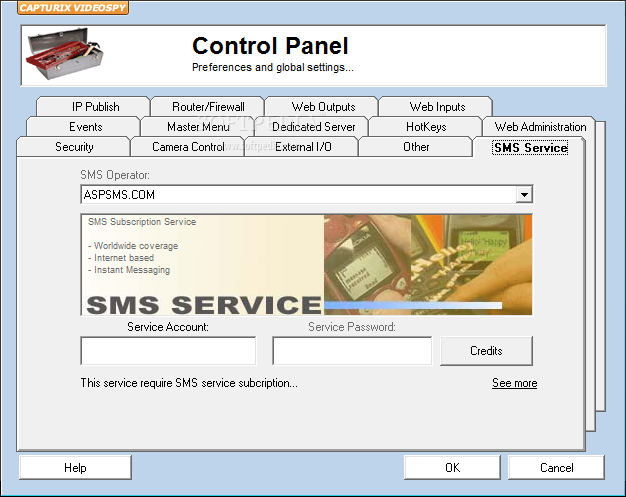Click the Cancel button
Screen dimensions: 626x497
(x=557, y=467)
